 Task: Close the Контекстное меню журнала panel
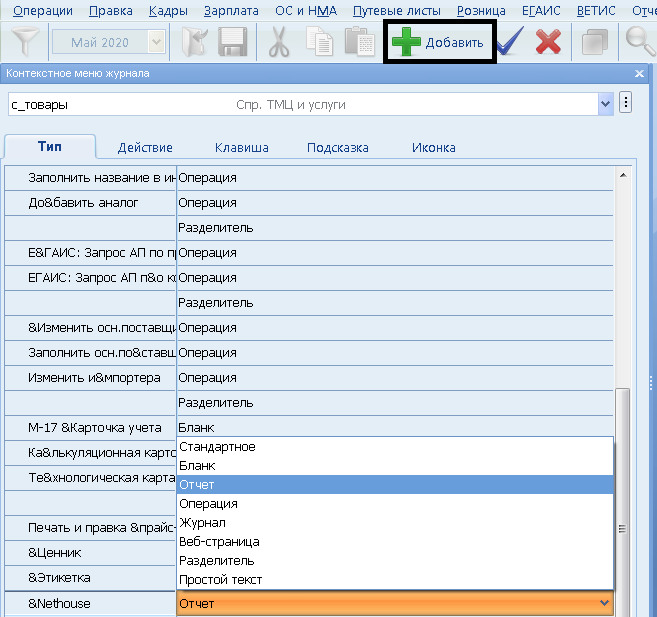pos(640,74)
